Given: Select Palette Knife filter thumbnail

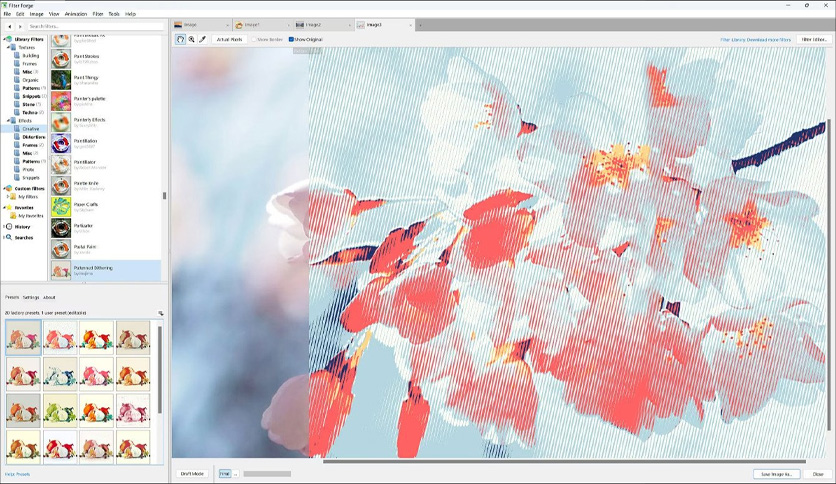Looking at the screenshot, I should (61, 185).
